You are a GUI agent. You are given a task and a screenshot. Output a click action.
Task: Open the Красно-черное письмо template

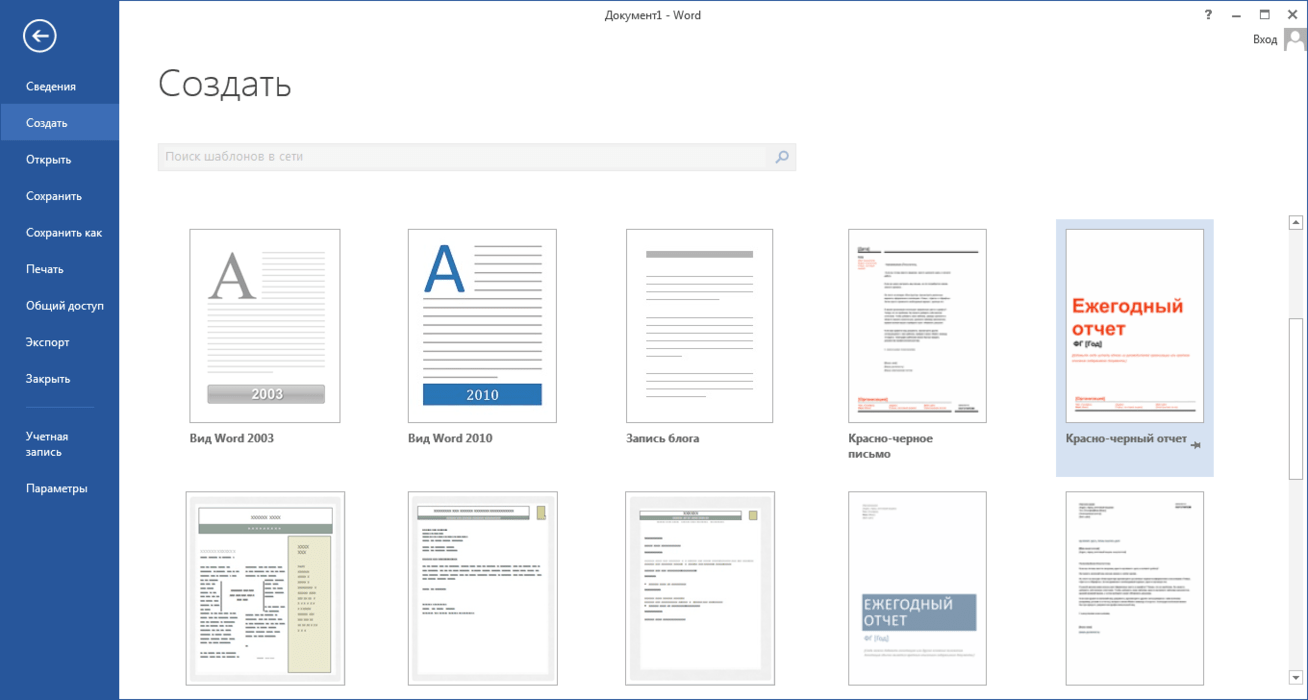917,326
